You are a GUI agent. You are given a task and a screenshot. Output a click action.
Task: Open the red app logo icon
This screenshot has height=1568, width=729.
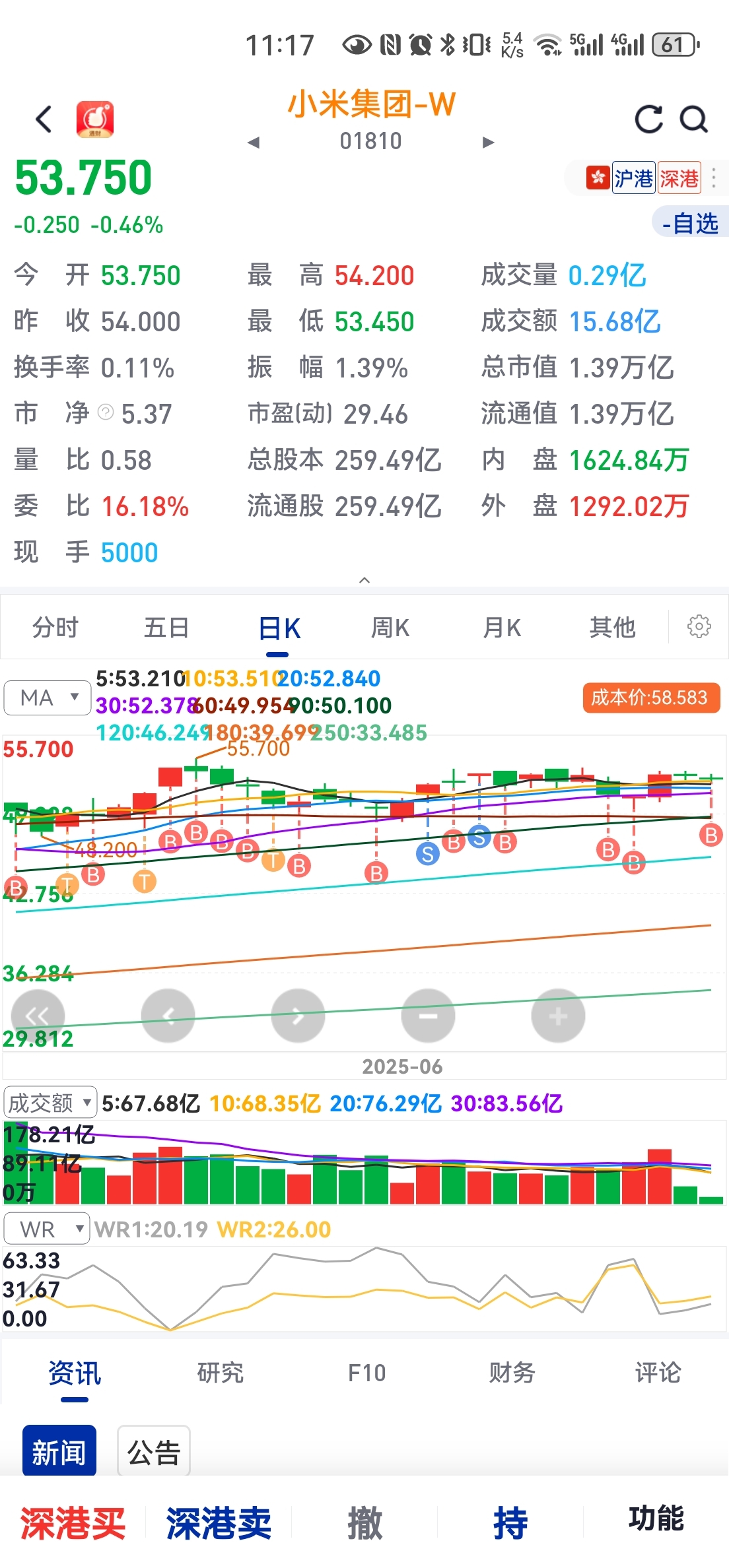[95, 119]
